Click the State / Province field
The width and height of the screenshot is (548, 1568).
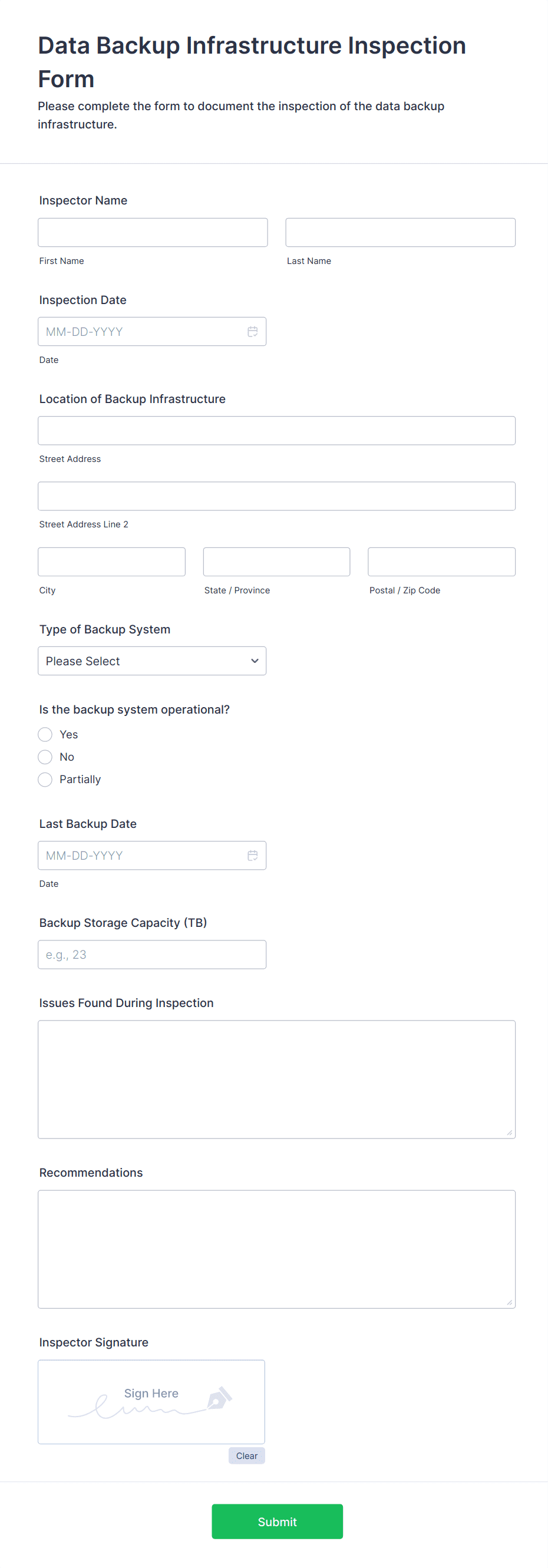[276, 562]
